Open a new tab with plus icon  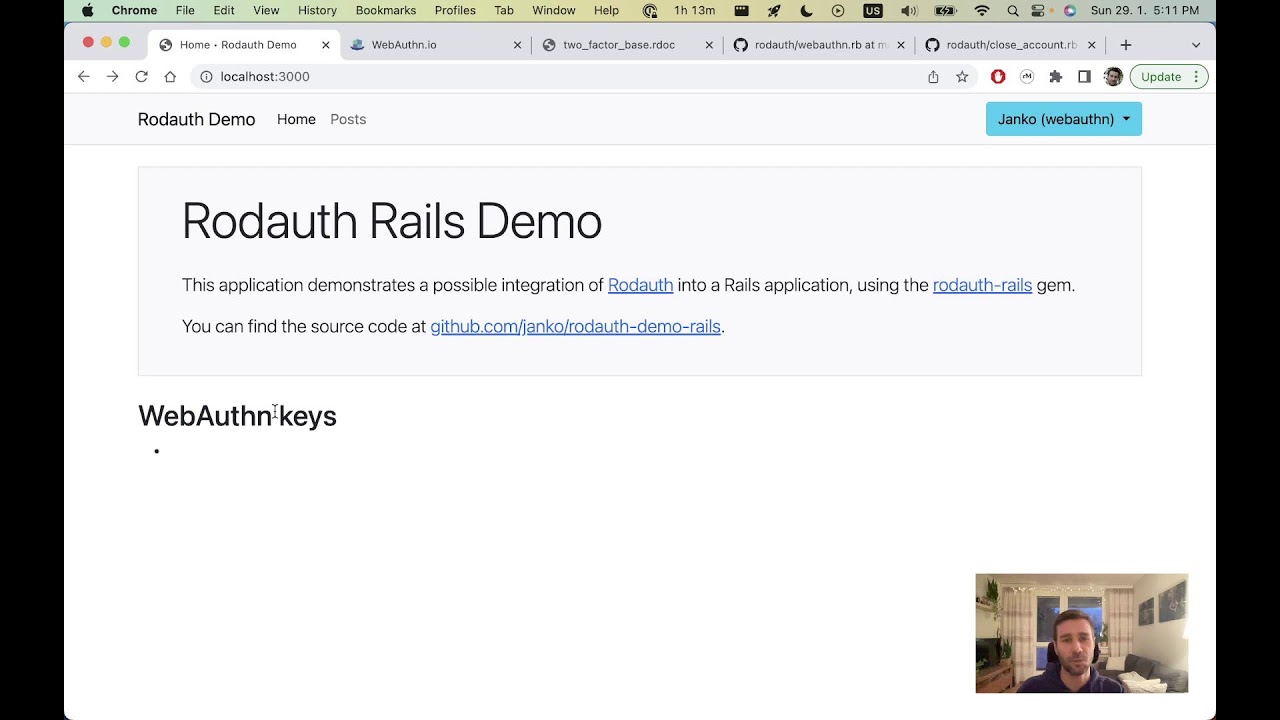[1126, 45]
